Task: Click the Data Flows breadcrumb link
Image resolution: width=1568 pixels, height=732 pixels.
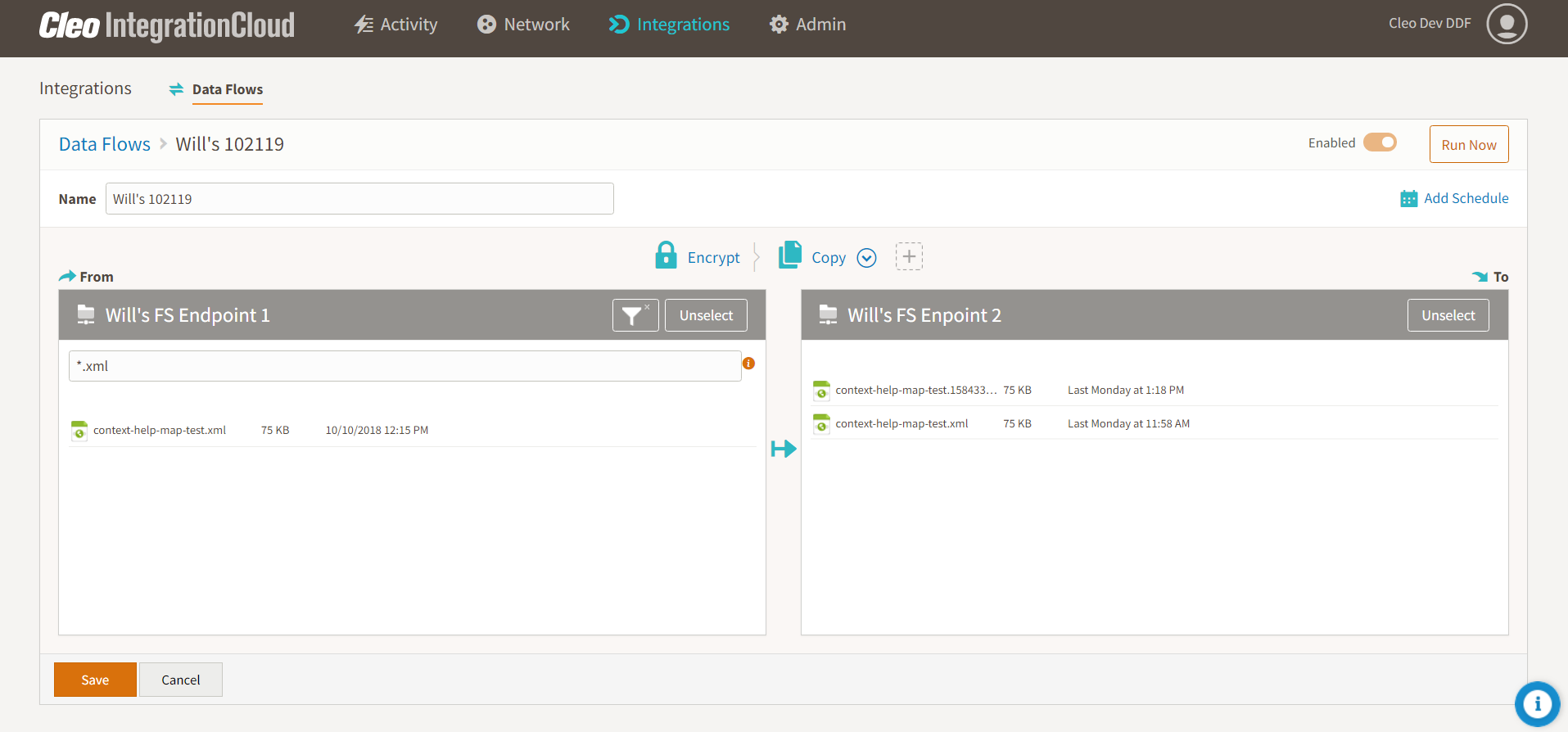Action: pyautogui.click(x=105, y=144)
